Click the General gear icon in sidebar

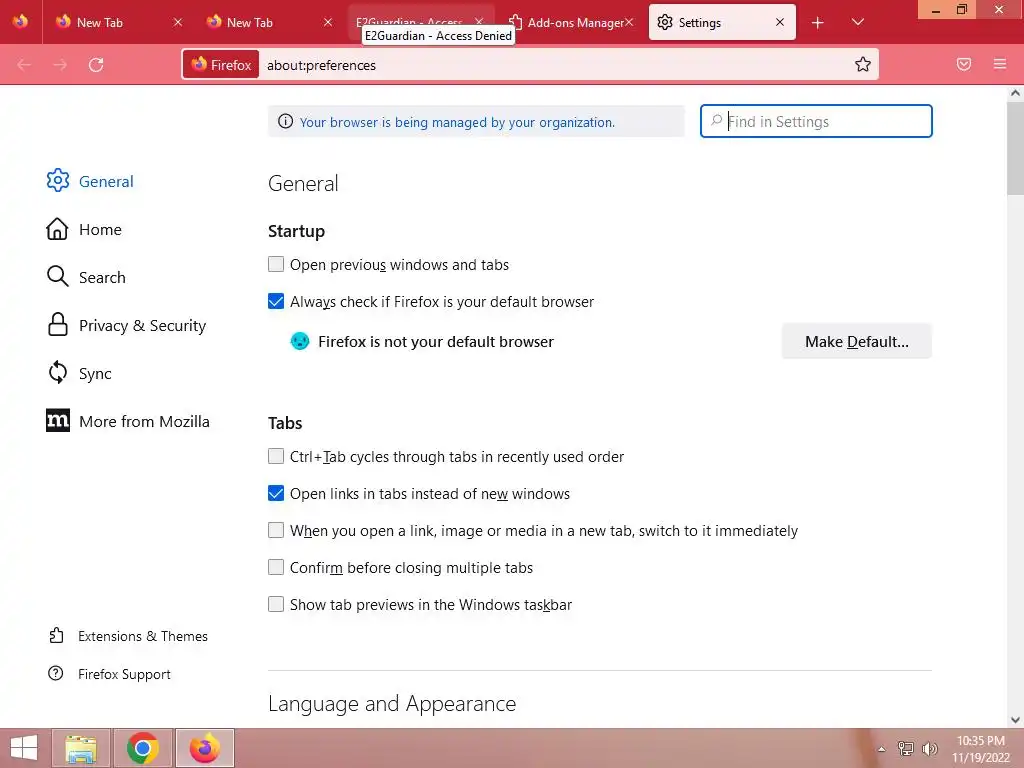[57, 180]
